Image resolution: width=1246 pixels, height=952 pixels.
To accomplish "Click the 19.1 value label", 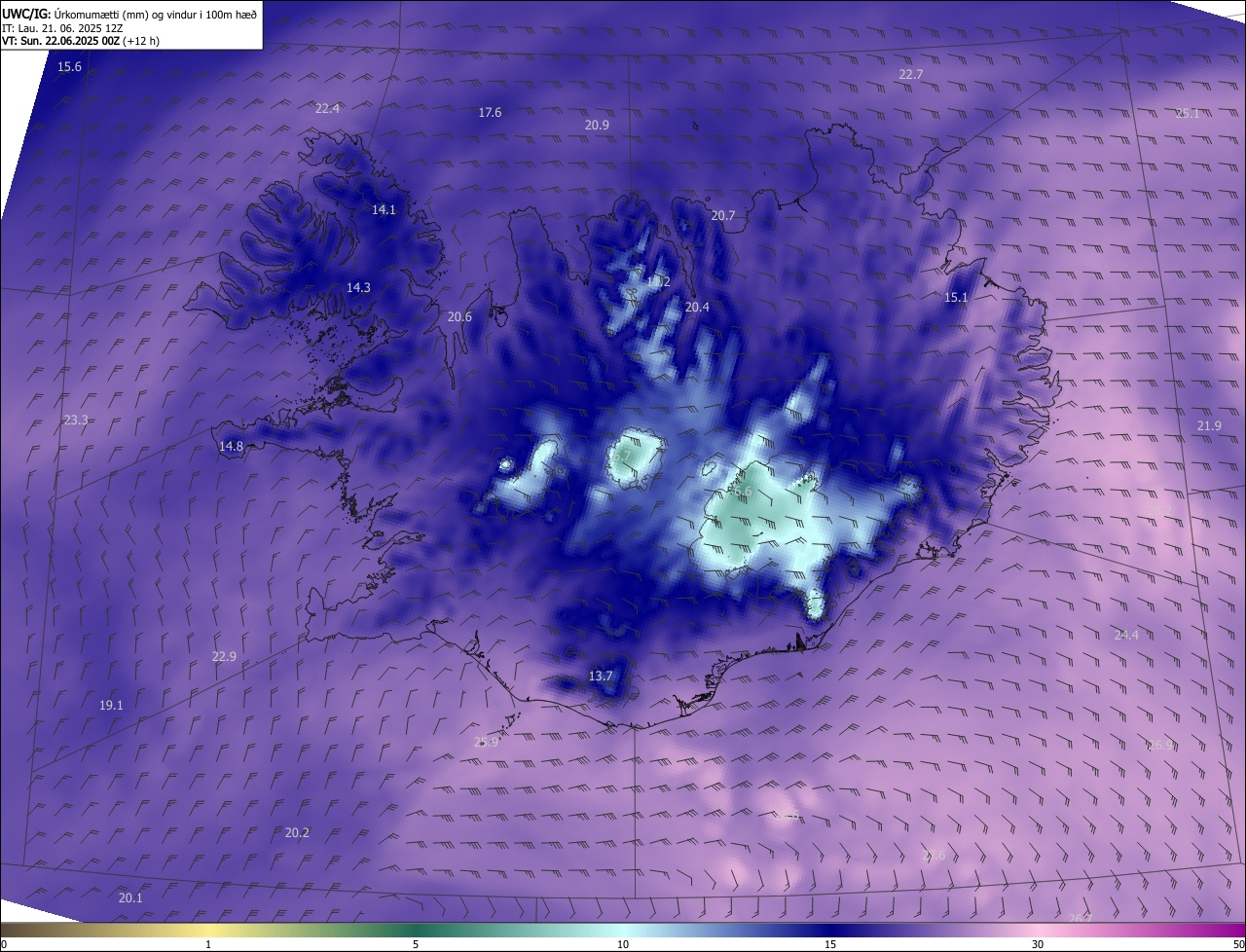I will 111,706.
